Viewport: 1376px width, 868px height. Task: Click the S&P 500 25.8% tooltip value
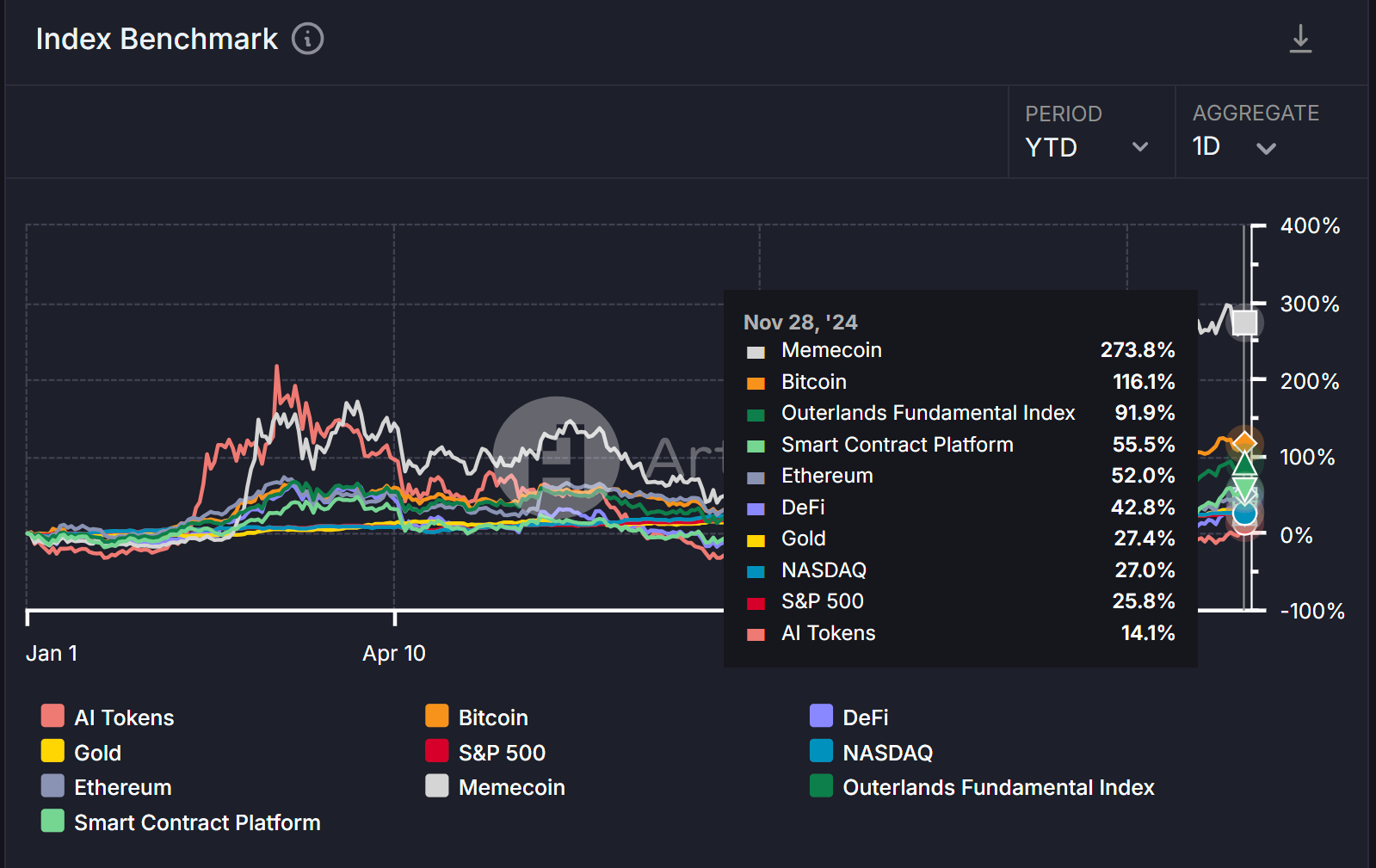[1144, 601]
